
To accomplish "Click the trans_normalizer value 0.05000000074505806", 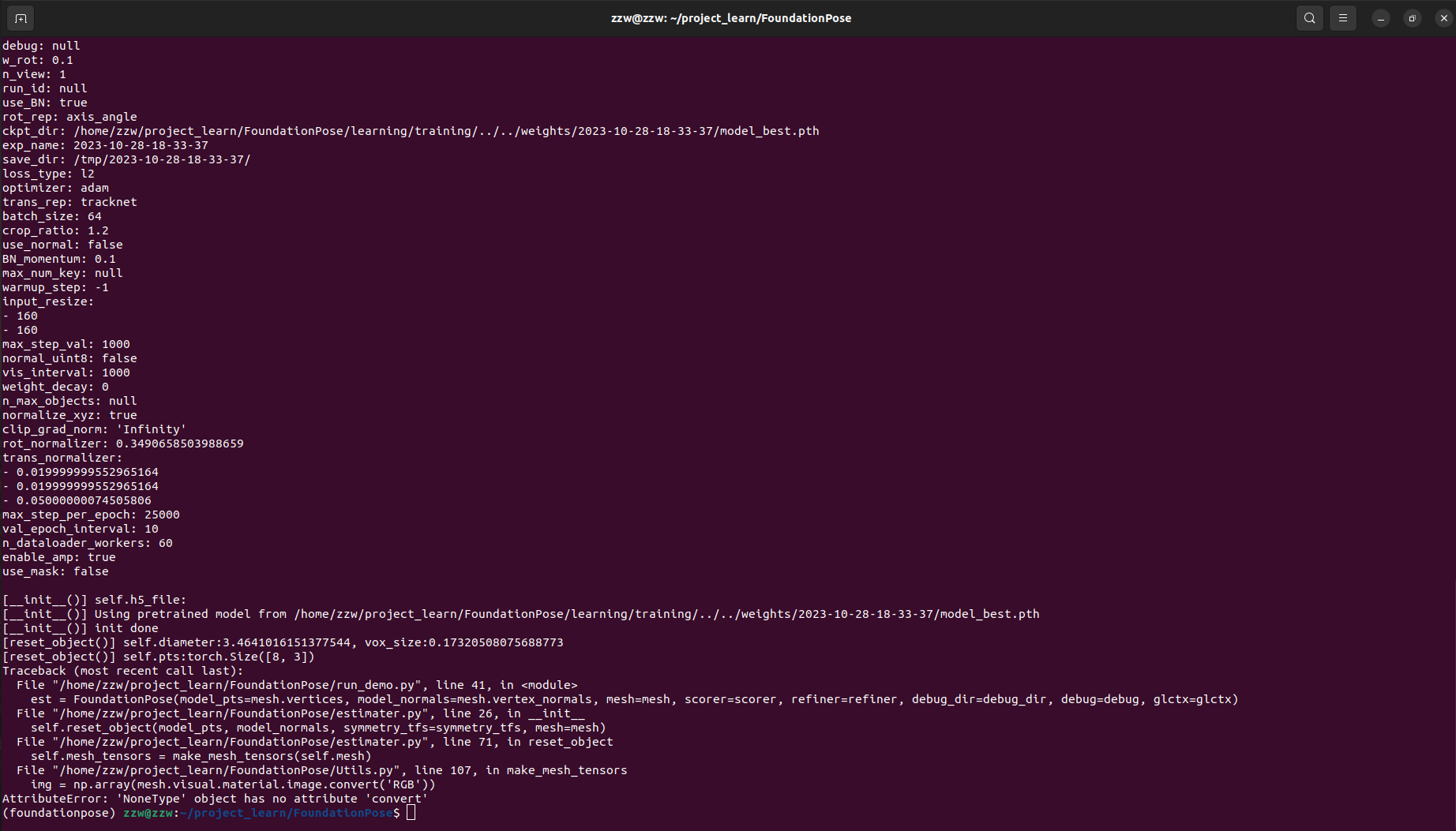I will click(x=84, y=500).
